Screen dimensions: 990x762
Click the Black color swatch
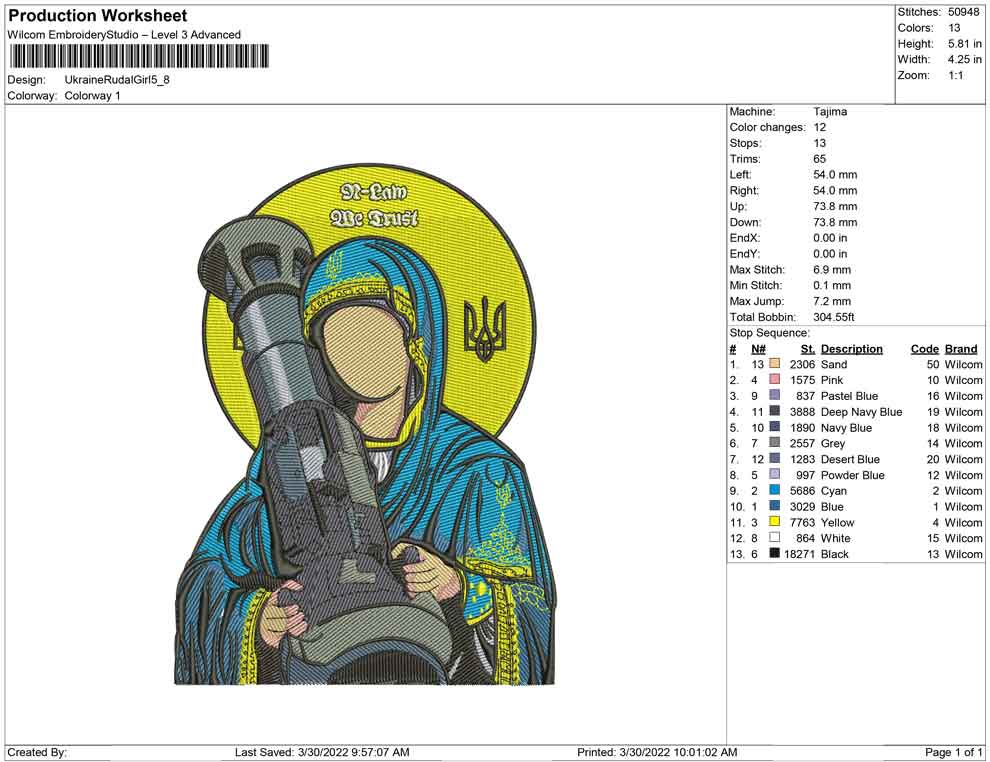(775, 553)
